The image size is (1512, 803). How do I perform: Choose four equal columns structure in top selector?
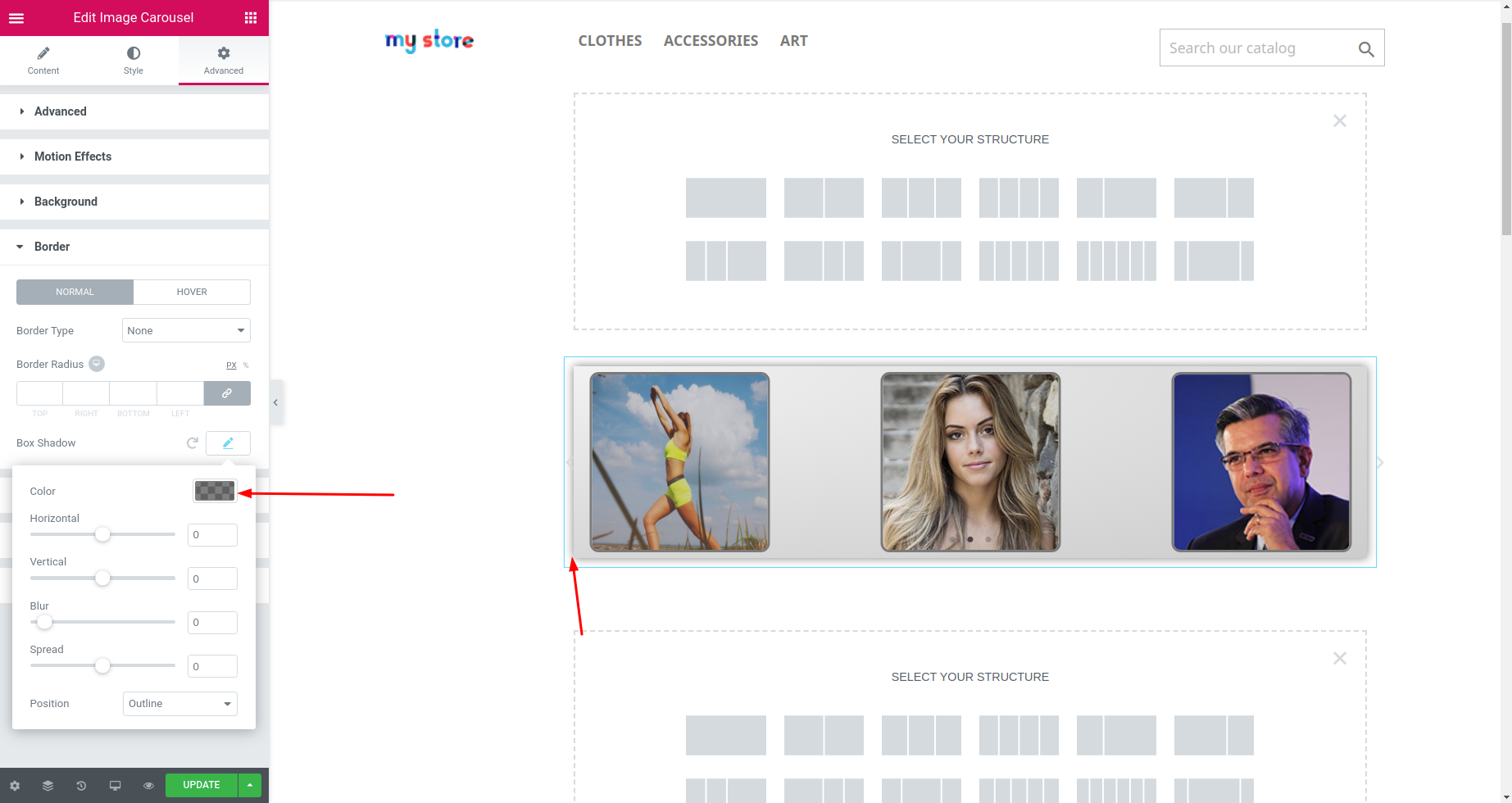[1019, 197]
